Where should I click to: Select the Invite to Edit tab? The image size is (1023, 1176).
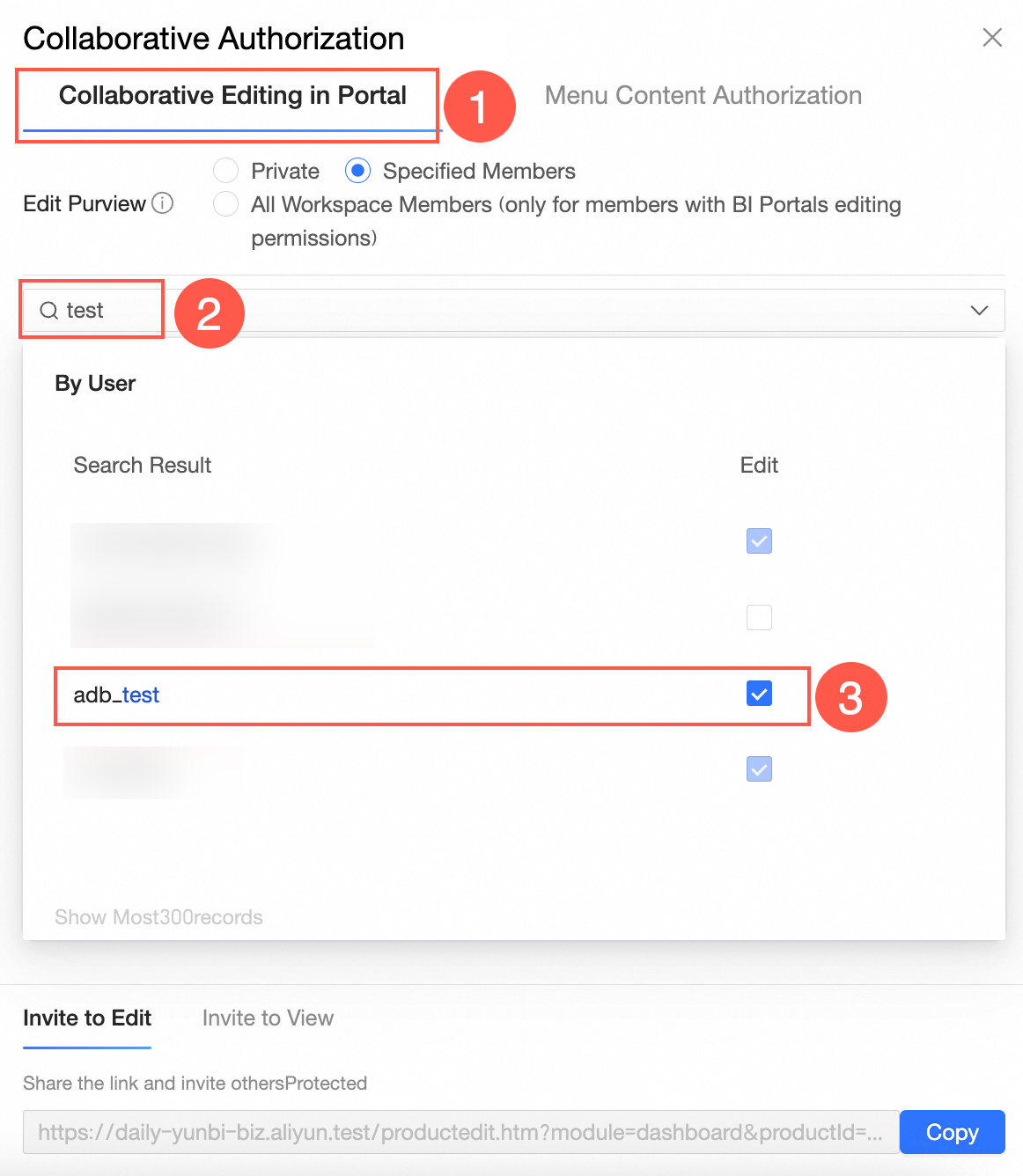(x=87, y=1018)
